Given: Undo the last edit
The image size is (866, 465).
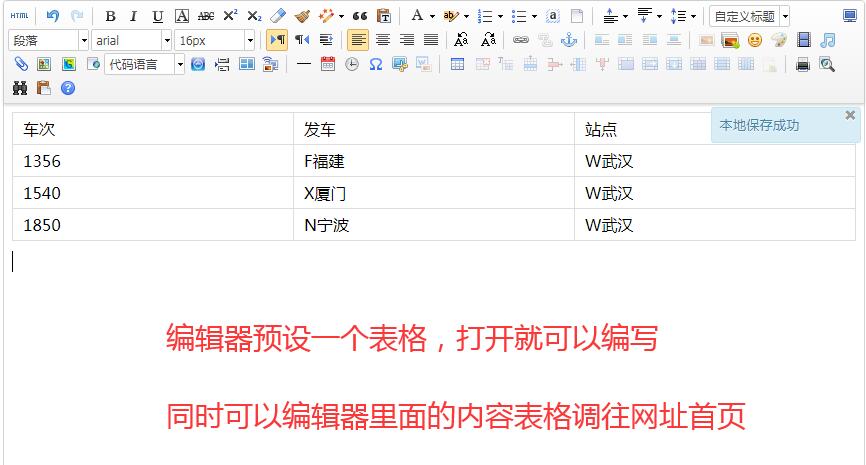Looking at the screenshot, I should (52, 16).
